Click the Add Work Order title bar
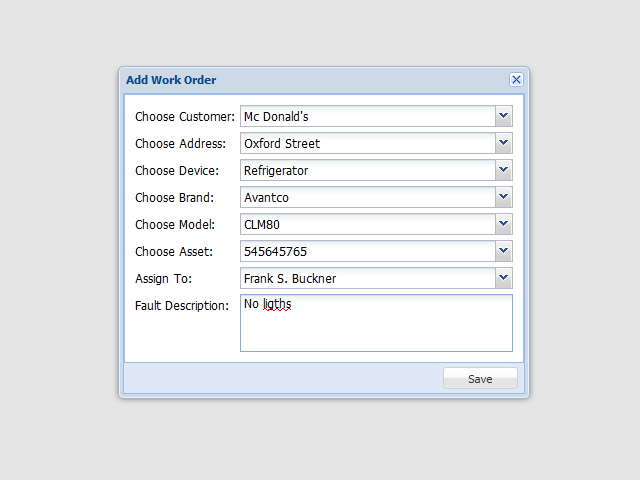The width and height of the screenshot is (640, 480). pos(300,80)
